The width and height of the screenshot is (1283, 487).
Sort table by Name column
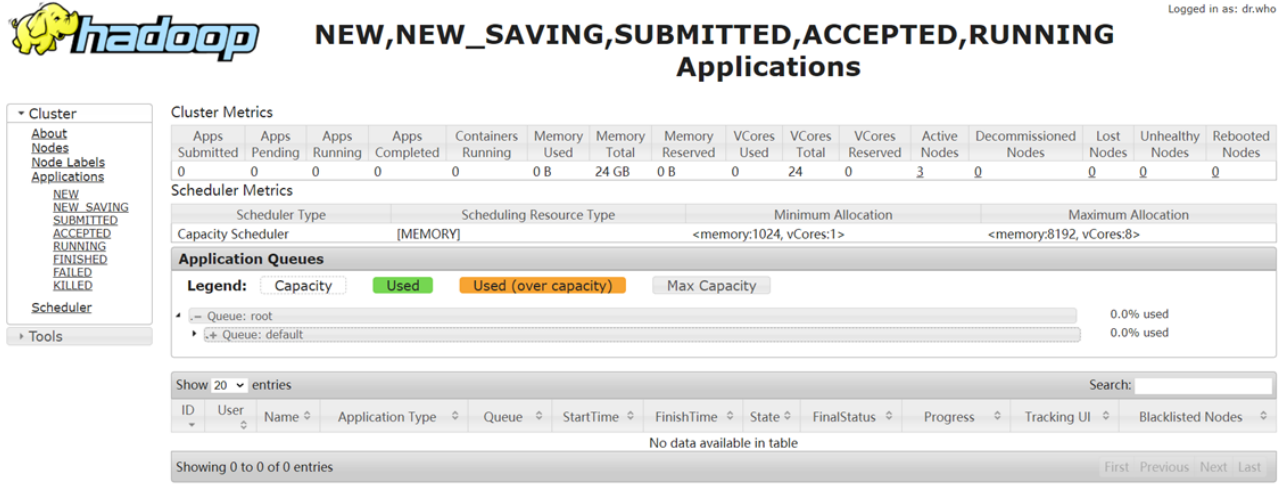click(288, 417)
